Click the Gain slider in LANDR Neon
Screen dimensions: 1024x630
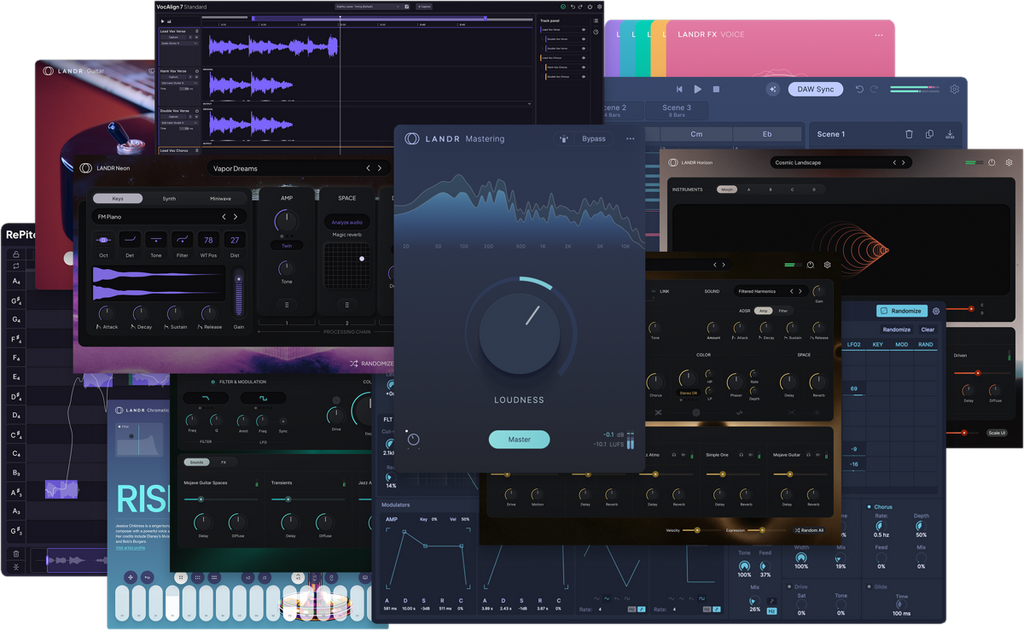[239, 292]
